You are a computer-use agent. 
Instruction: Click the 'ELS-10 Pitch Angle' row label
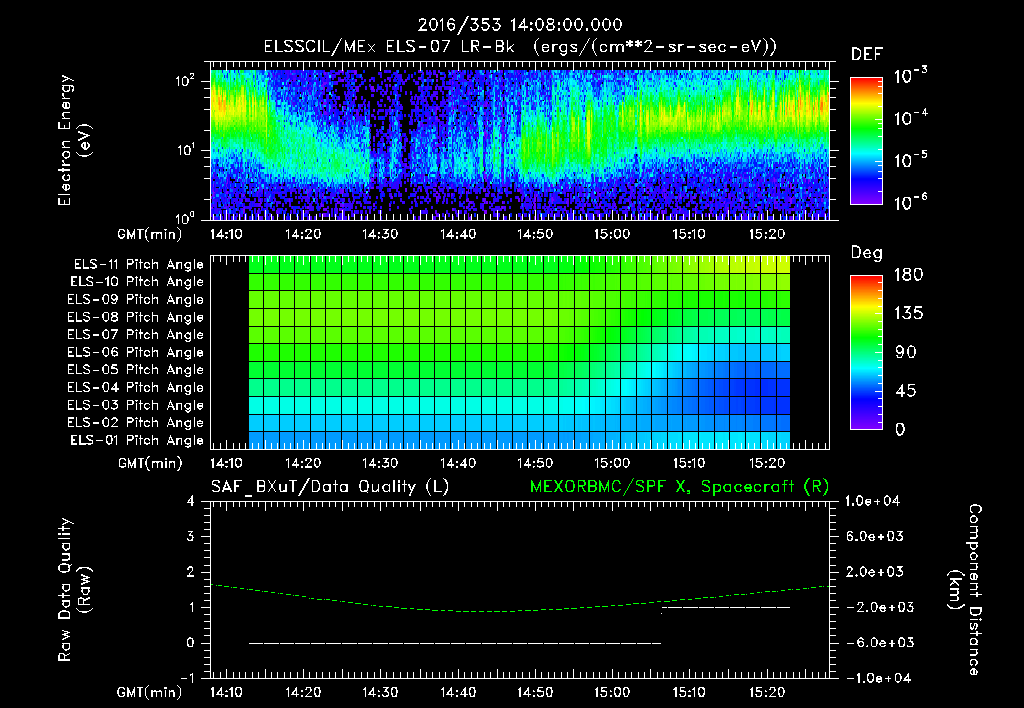137,282
